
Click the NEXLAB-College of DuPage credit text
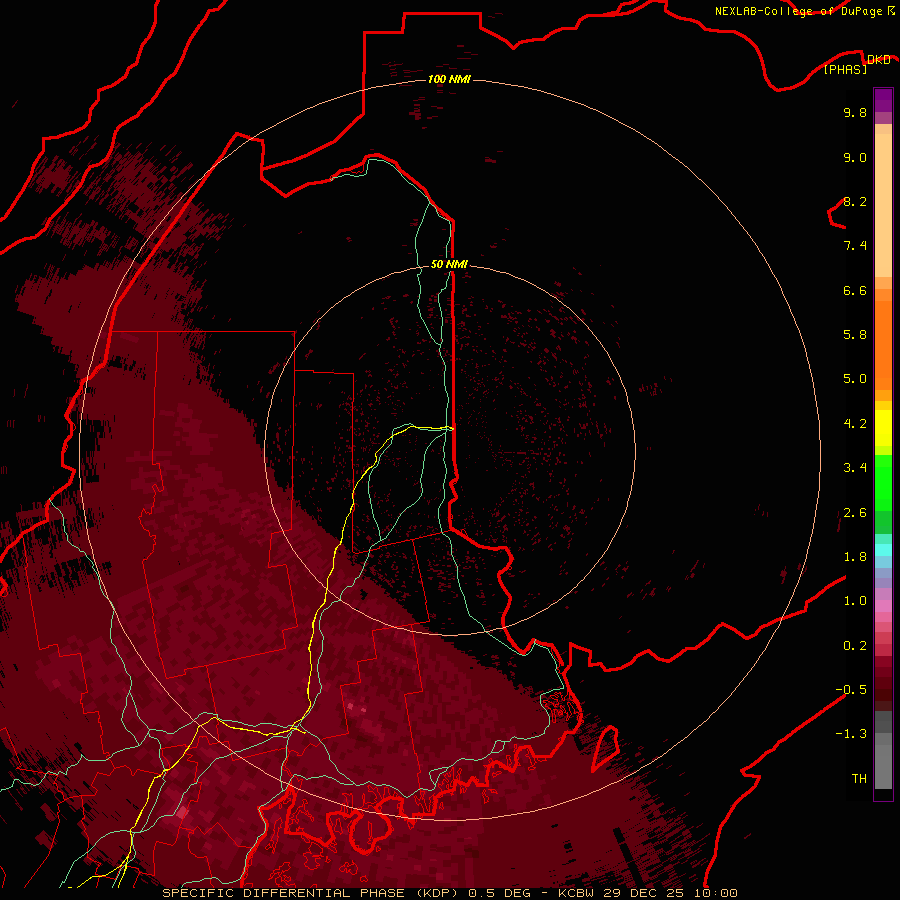[x=798, y=11]
